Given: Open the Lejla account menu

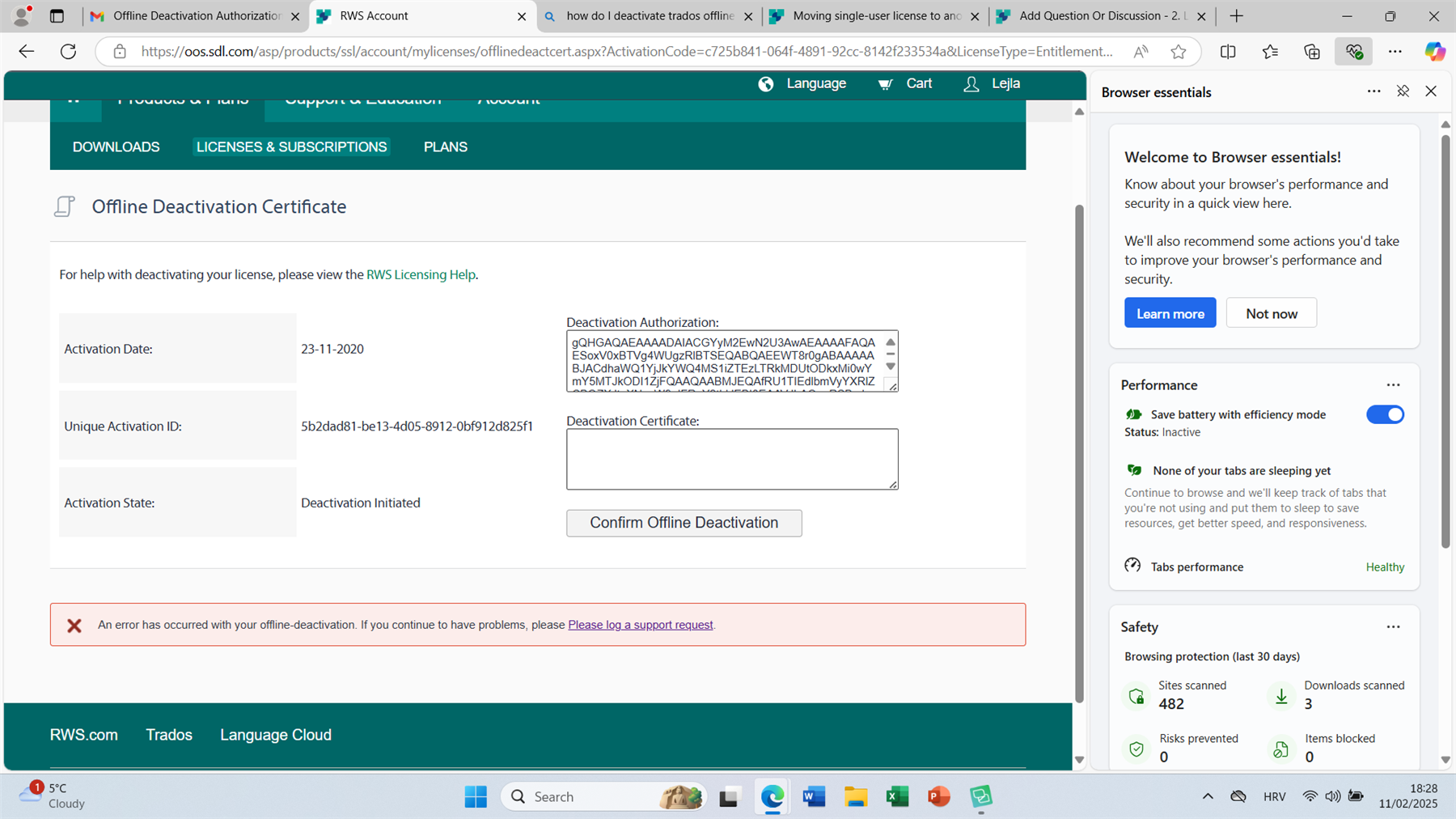Looking at the screenshot, I should pos(992,83).
